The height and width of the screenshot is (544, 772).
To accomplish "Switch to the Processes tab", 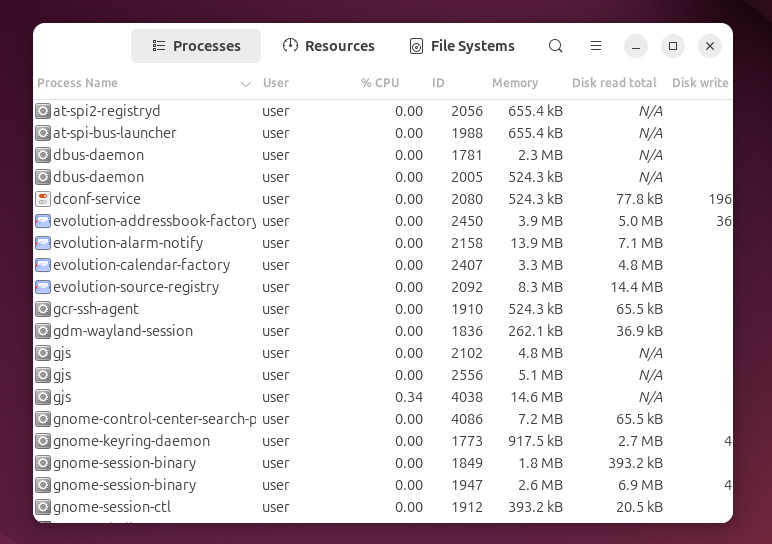I will coord(196,46).
